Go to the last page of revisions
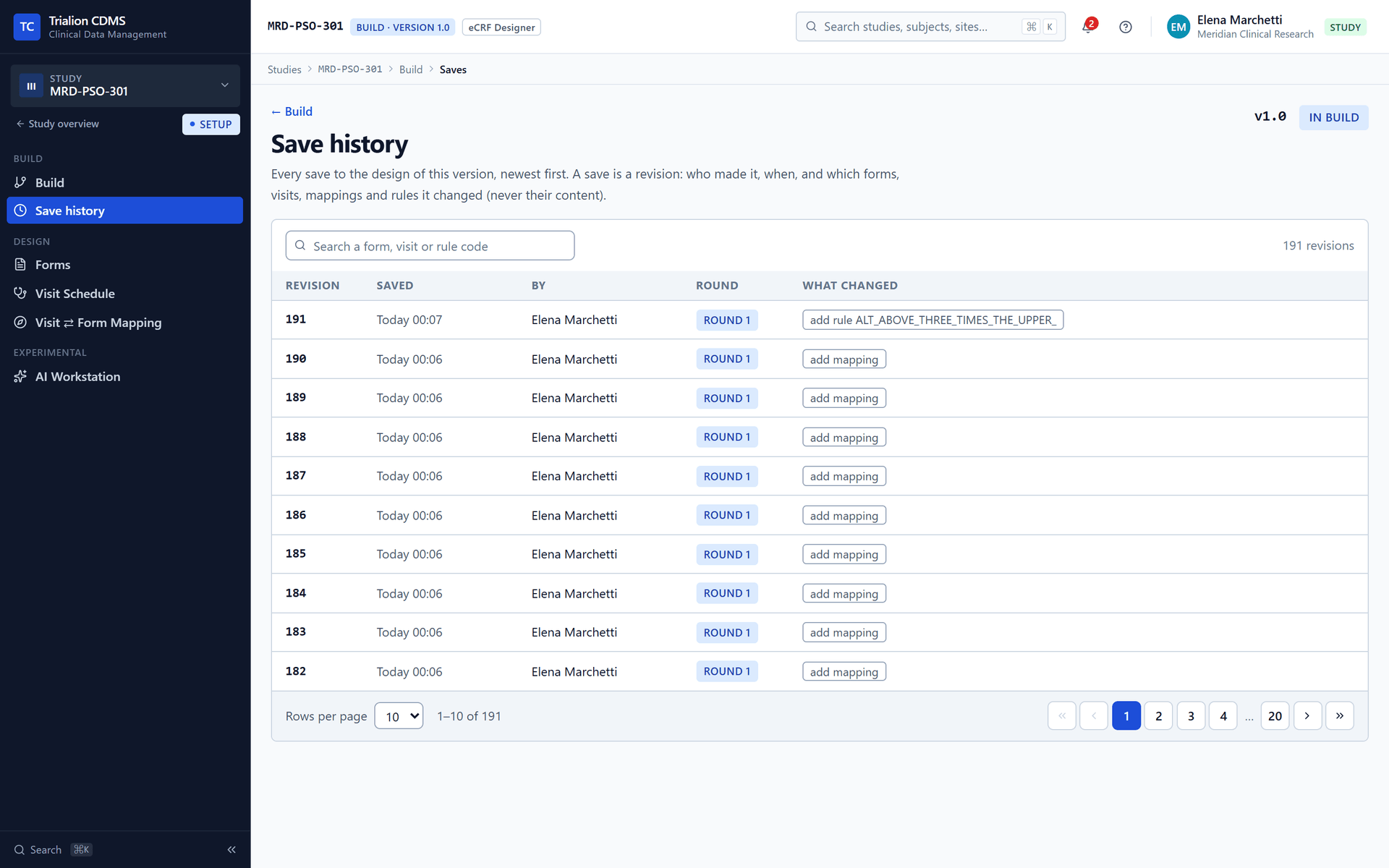The image size is (1389, 868). point(1339,715)
